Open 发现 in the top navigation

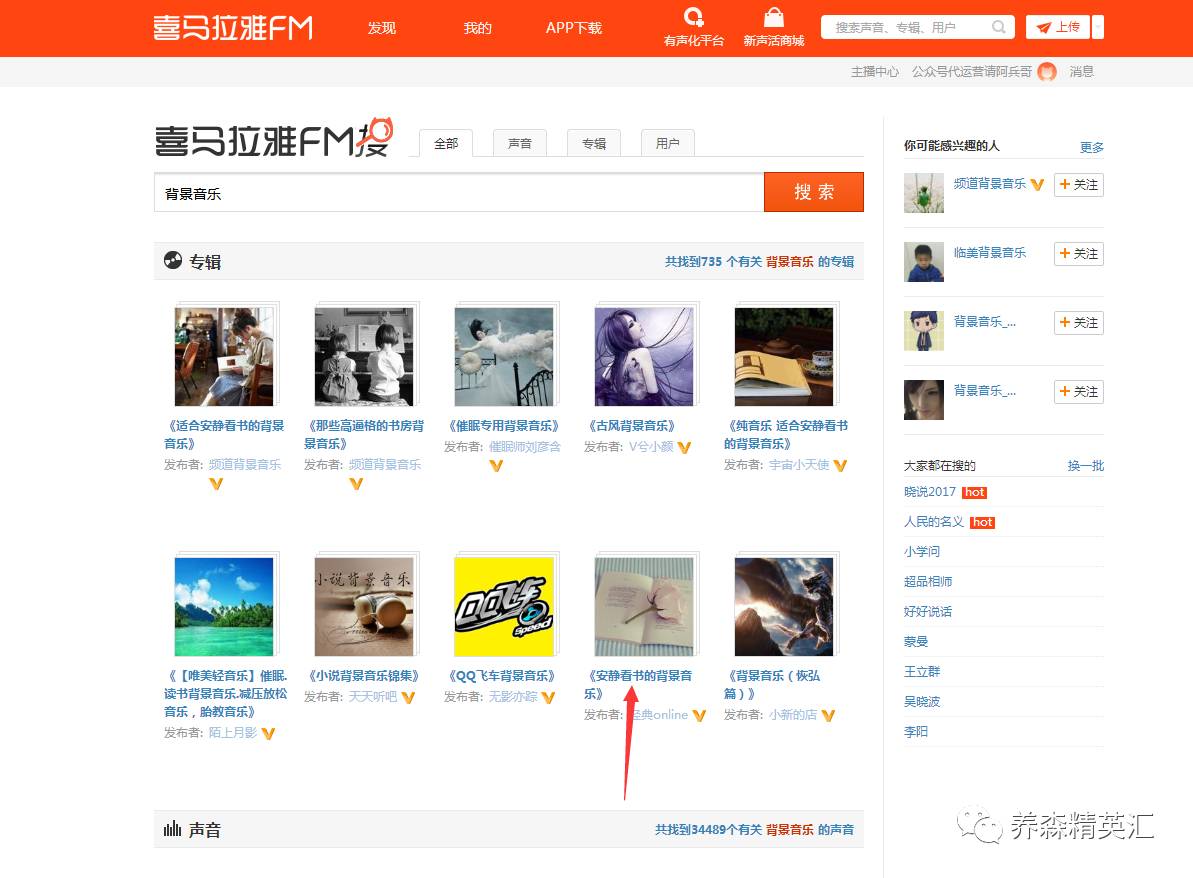pyautogui.click(x=382, y=28)
